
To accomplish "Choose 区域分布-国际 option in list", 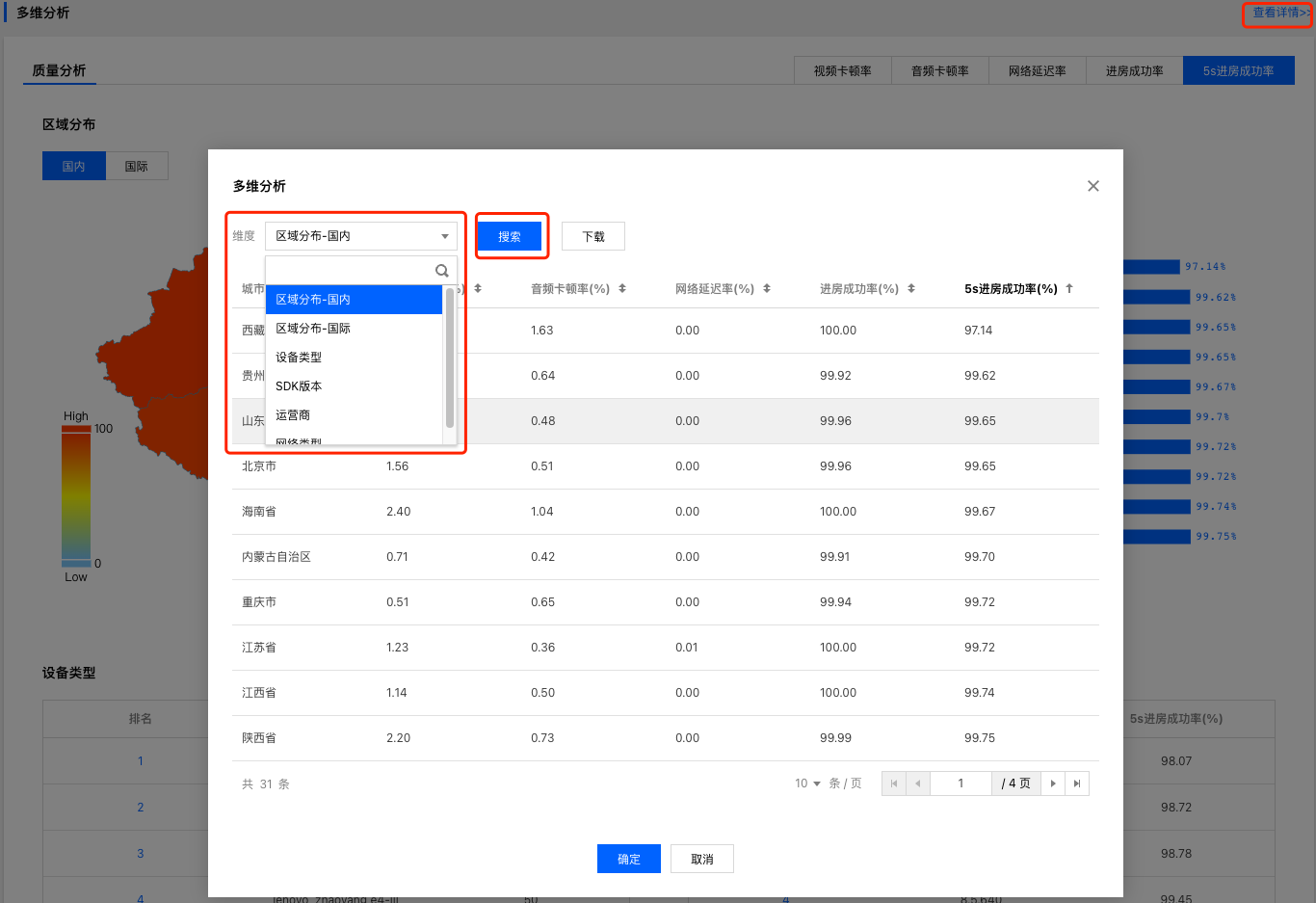I will point(313,329).
